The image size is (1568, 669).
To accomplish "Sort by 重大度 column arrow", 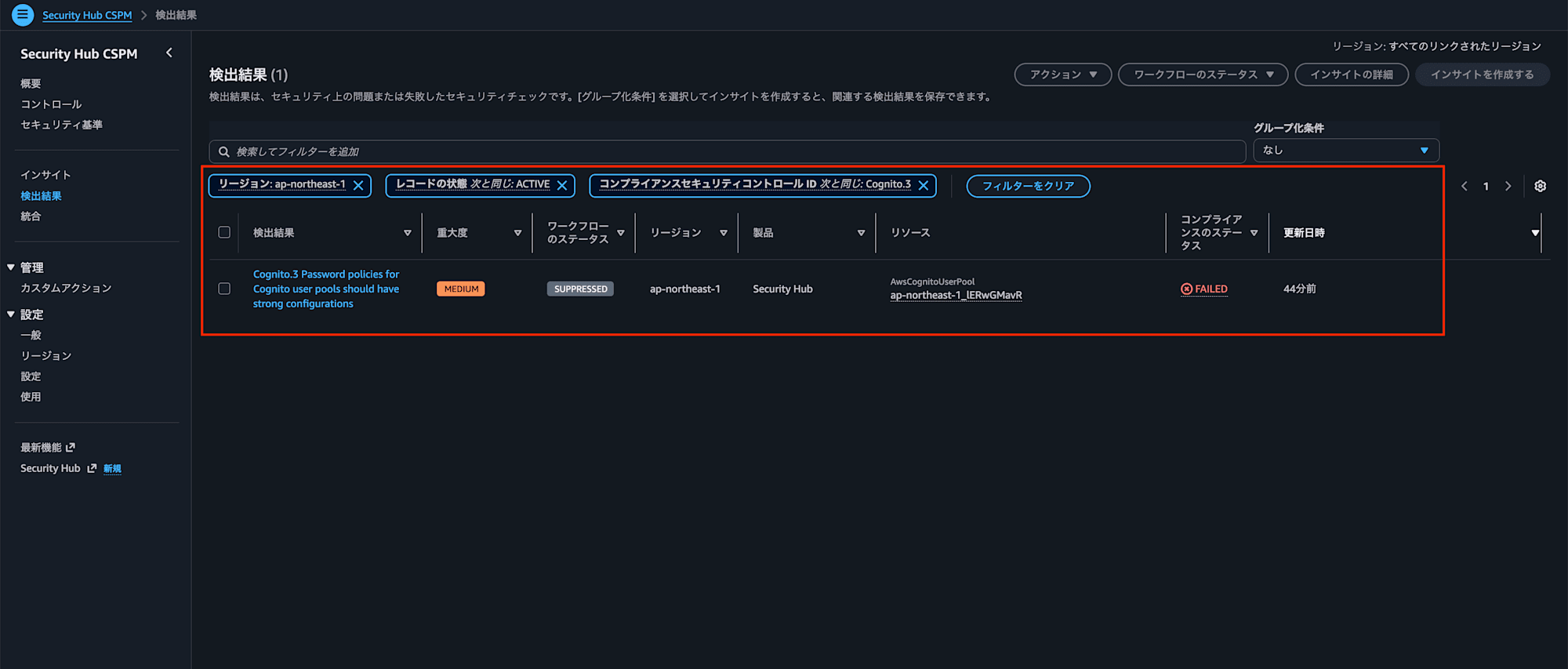I will [x=517, y=233].
